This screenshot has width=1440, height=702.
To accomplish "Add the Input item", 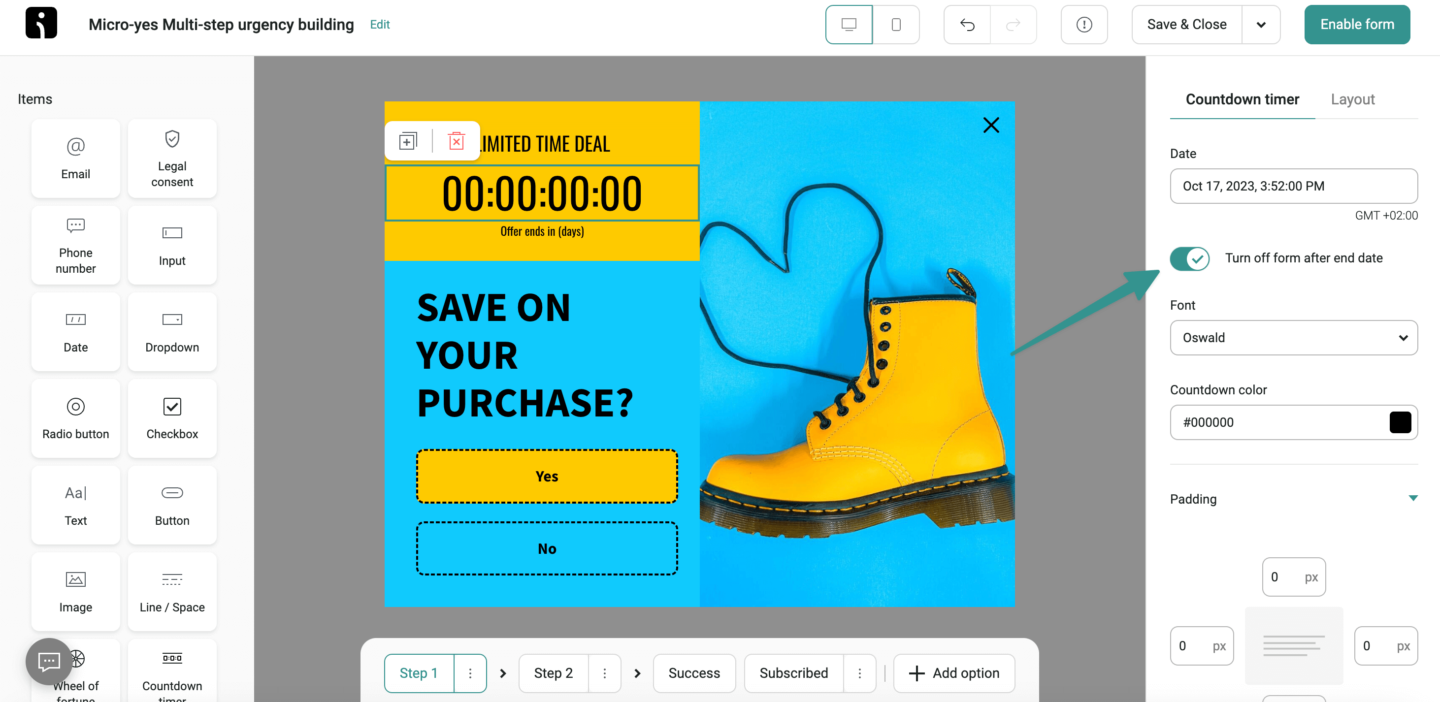I will pyautogui.click(x=172, y=245).
